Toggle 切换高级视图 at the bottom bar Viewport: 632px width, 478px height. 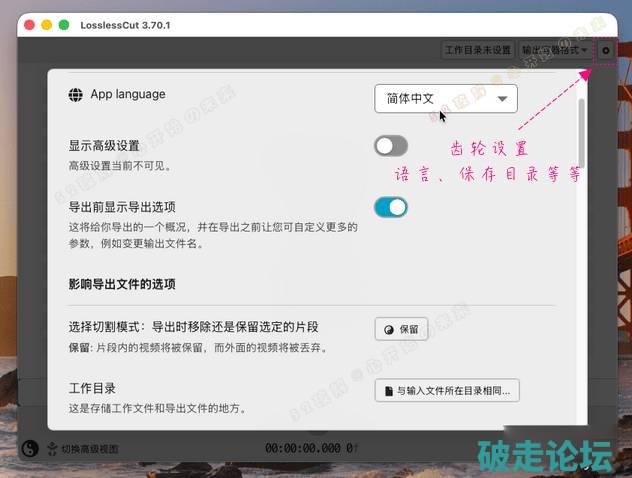(x=89, y=449)
